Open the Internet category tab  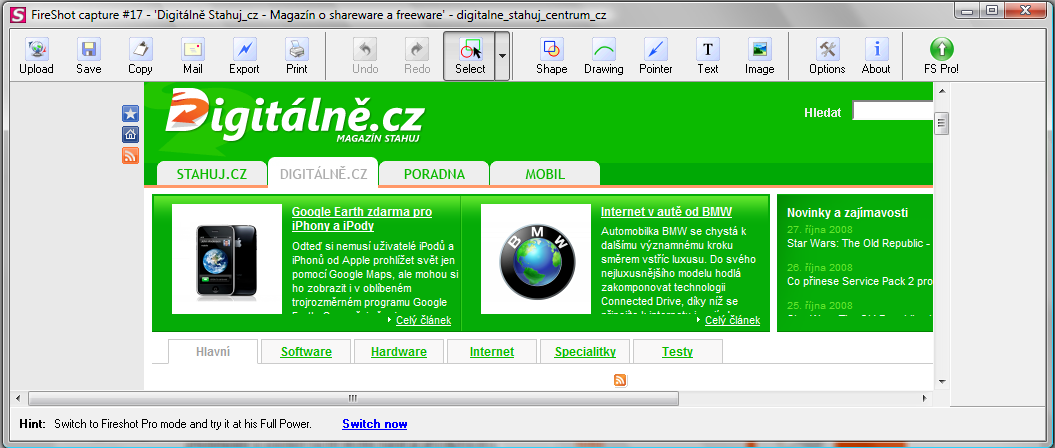coord(492,352)
